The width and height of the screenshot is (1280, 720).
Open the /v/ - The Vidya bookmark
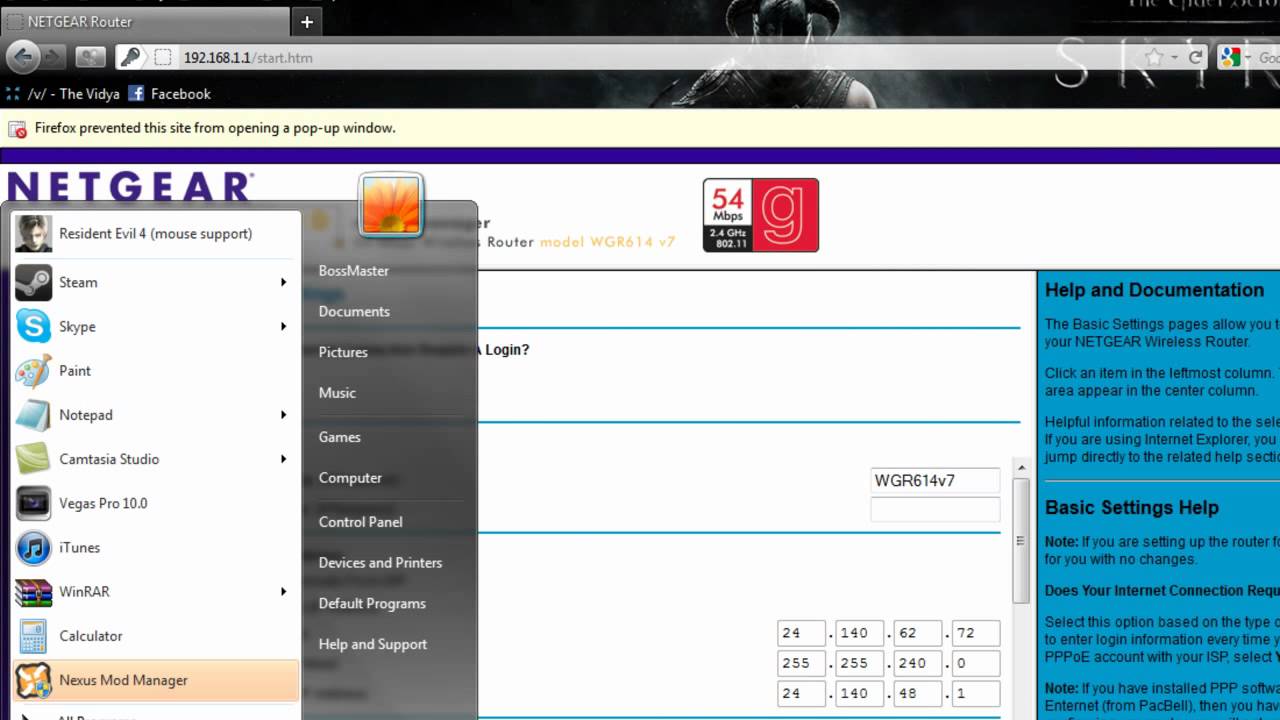point(62,94)
